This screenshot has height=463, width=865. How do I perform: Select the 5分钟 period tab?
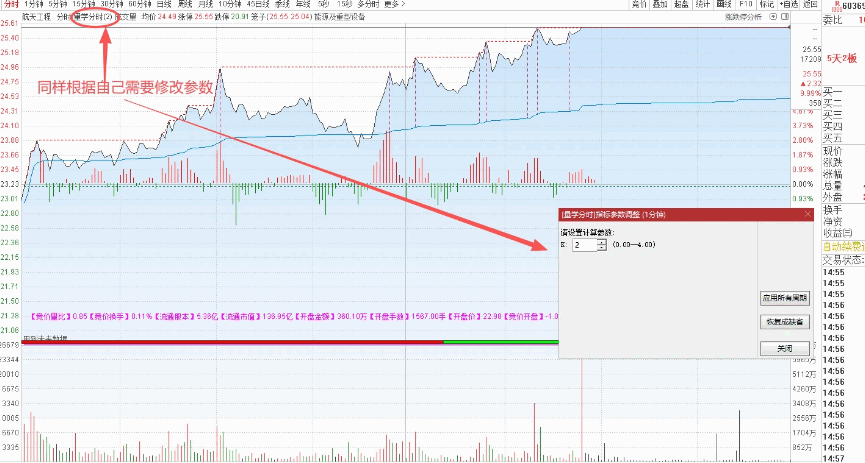tap(57, 4)
